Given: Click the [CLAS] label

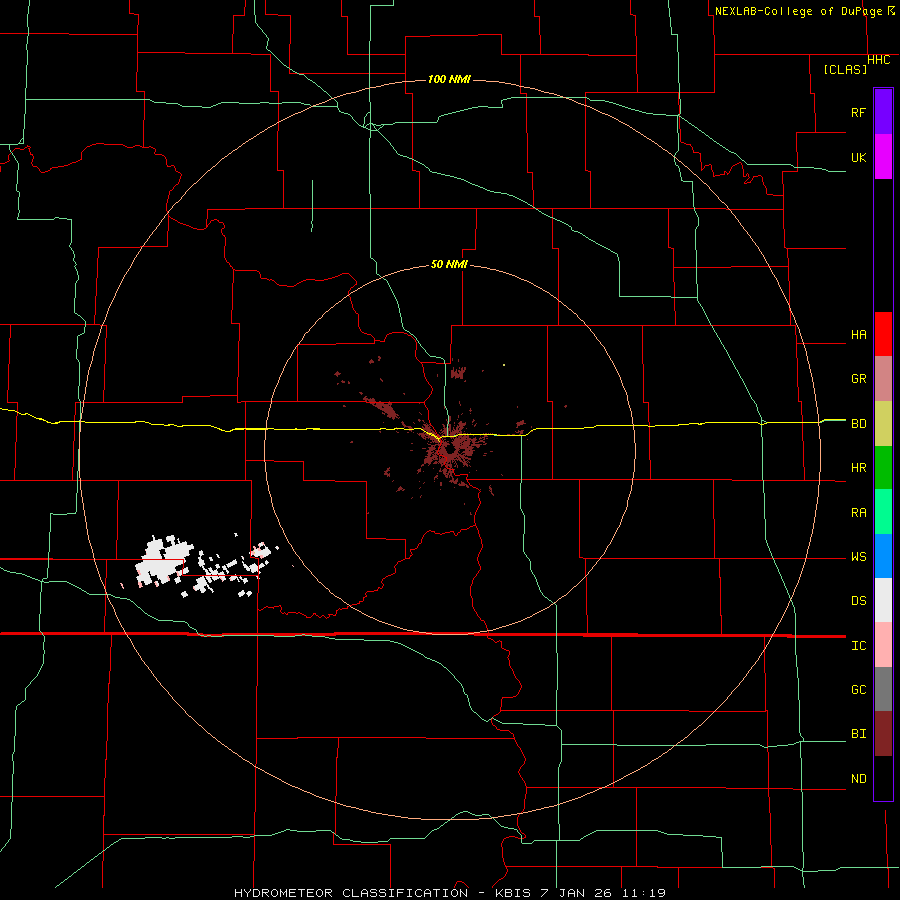Looking at the screenshot, I should point(845,69).
